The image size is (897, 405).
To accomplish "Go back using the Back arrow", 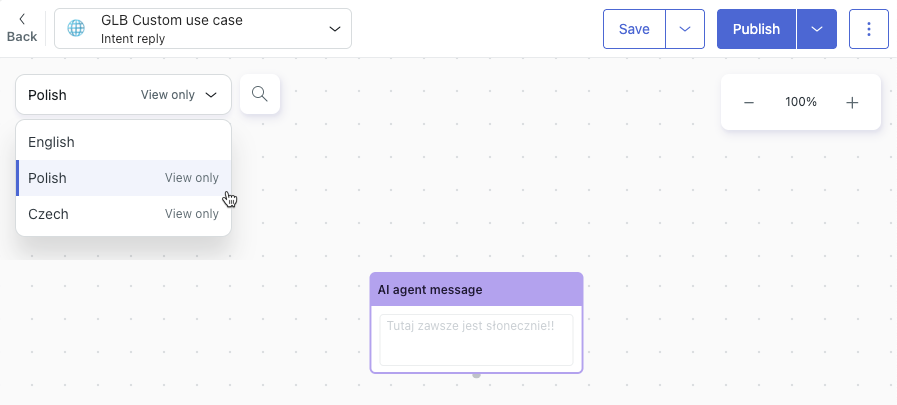I will click(22, 28).
